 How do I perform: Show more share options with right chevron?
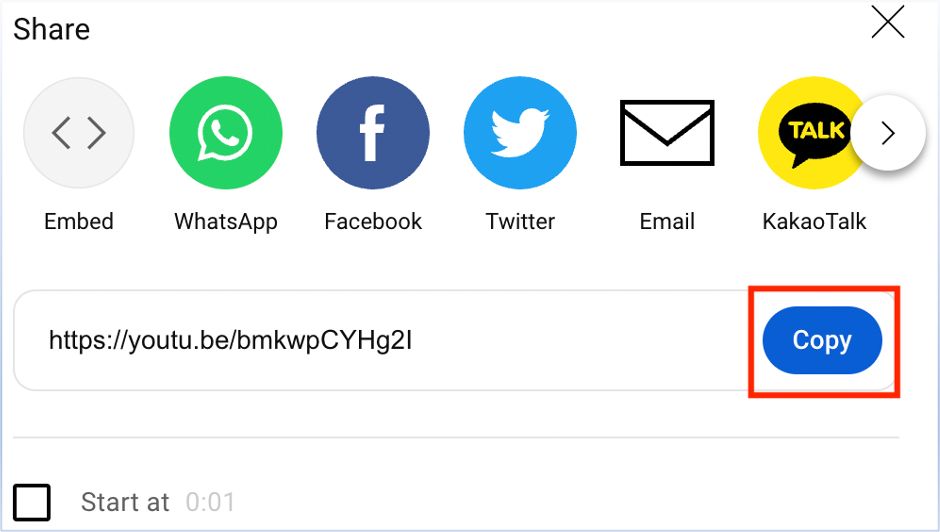click(x=888, y=133)
